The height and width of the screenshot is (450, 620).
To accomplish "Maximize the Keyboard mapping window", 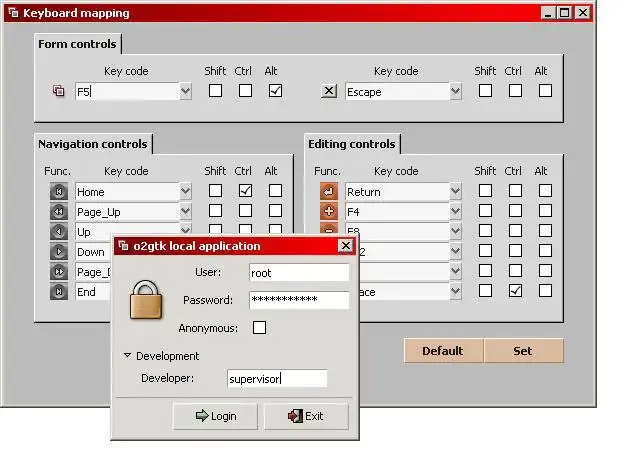I will (x=565, y=13).
